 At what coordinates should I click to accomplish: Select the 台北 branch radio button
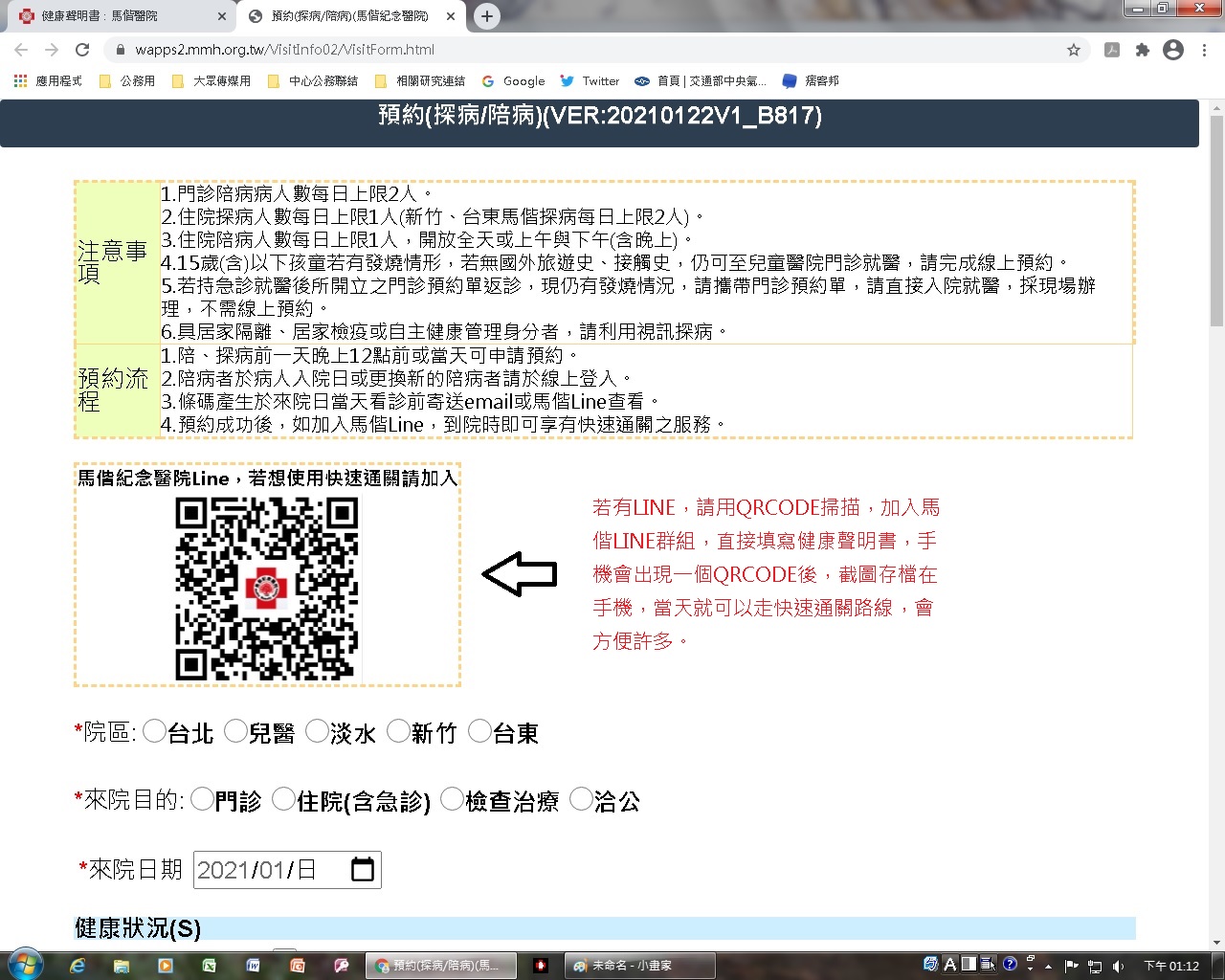(154, 732)
